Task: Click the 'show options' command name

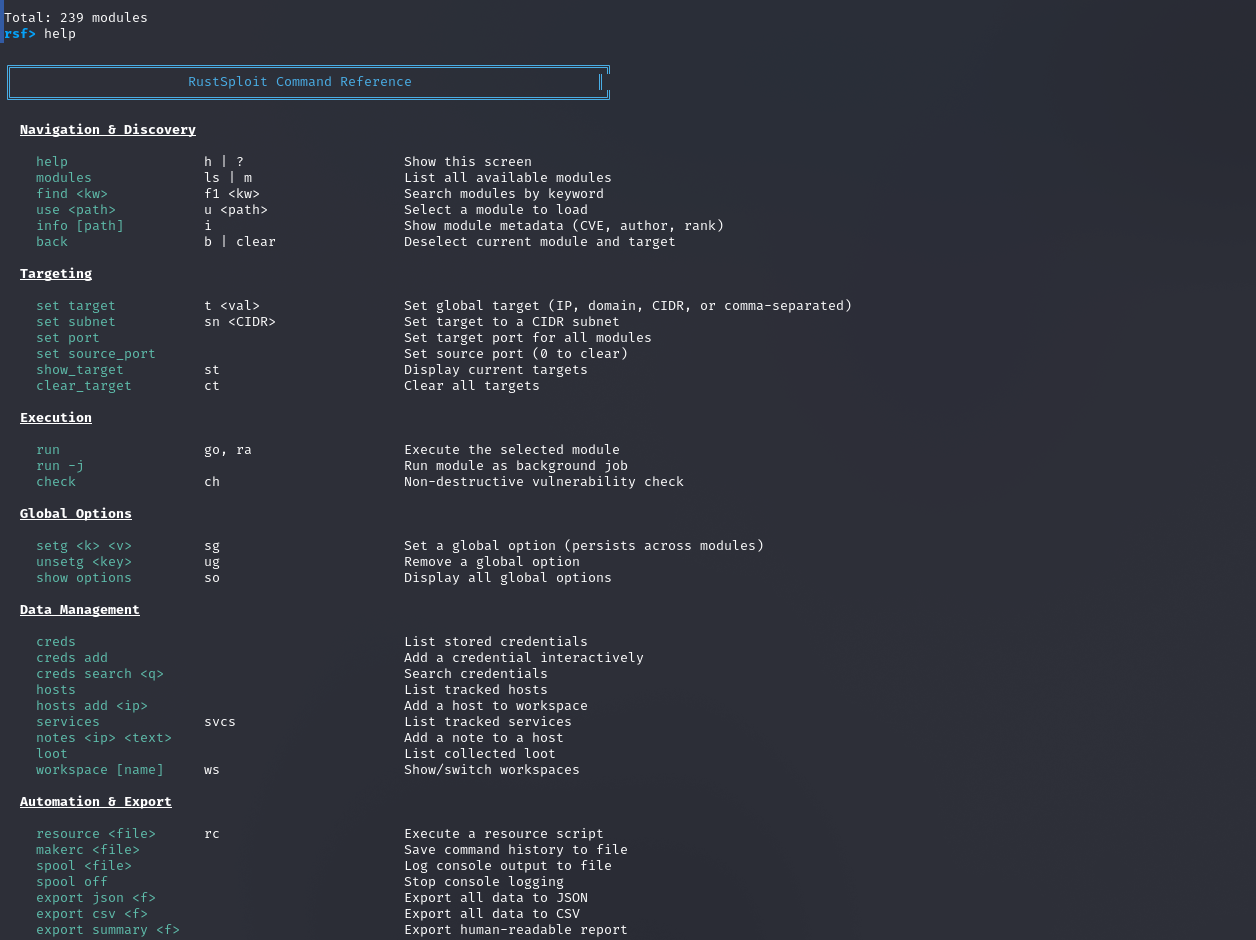Action: tap(84, 578)
